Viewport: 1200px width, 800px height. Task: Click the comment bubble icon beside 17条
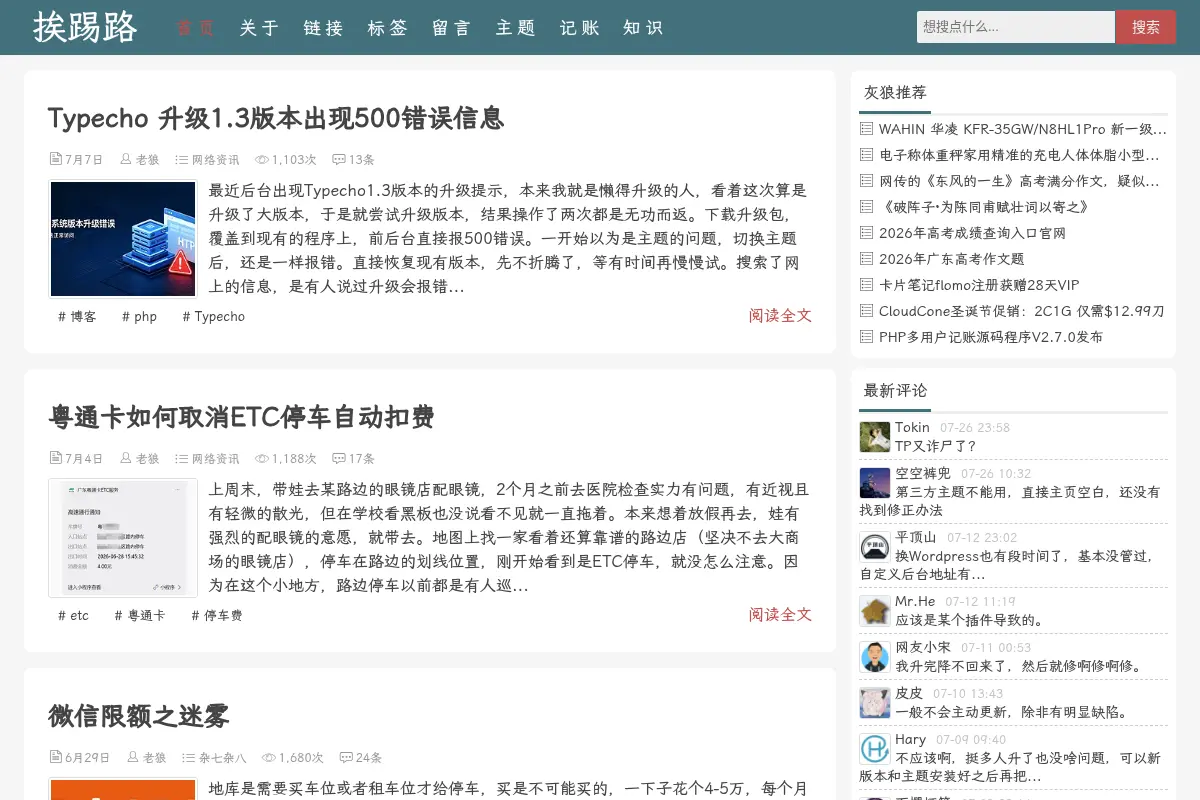339,458
